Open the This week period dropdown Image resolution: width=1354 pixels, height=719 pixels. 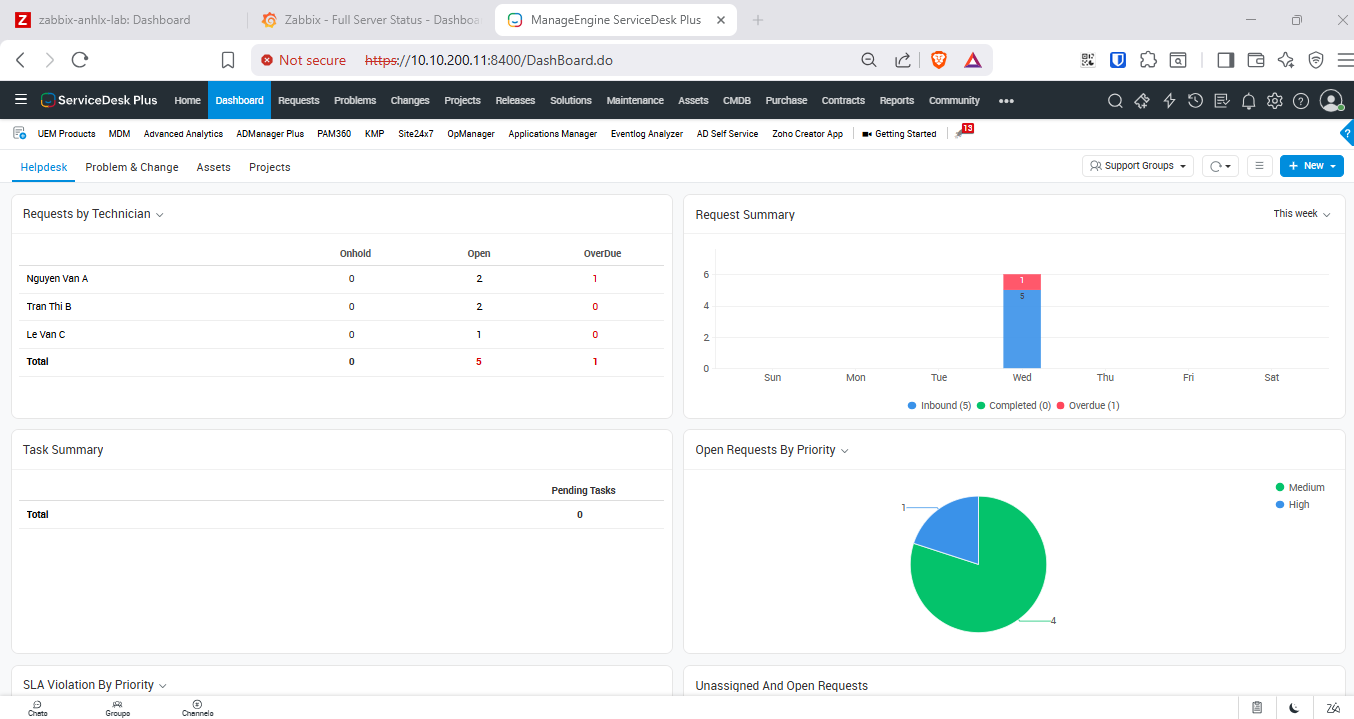click(x=1301, y=214)
